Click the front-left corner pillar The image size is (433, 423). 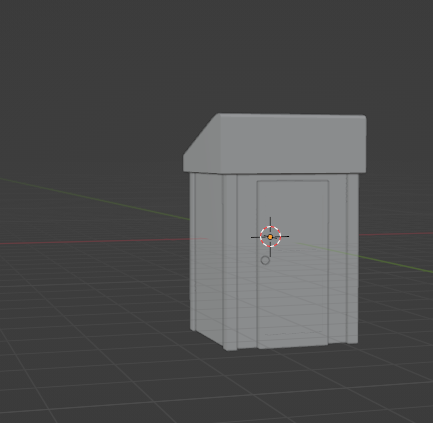[x=230, y=262]
